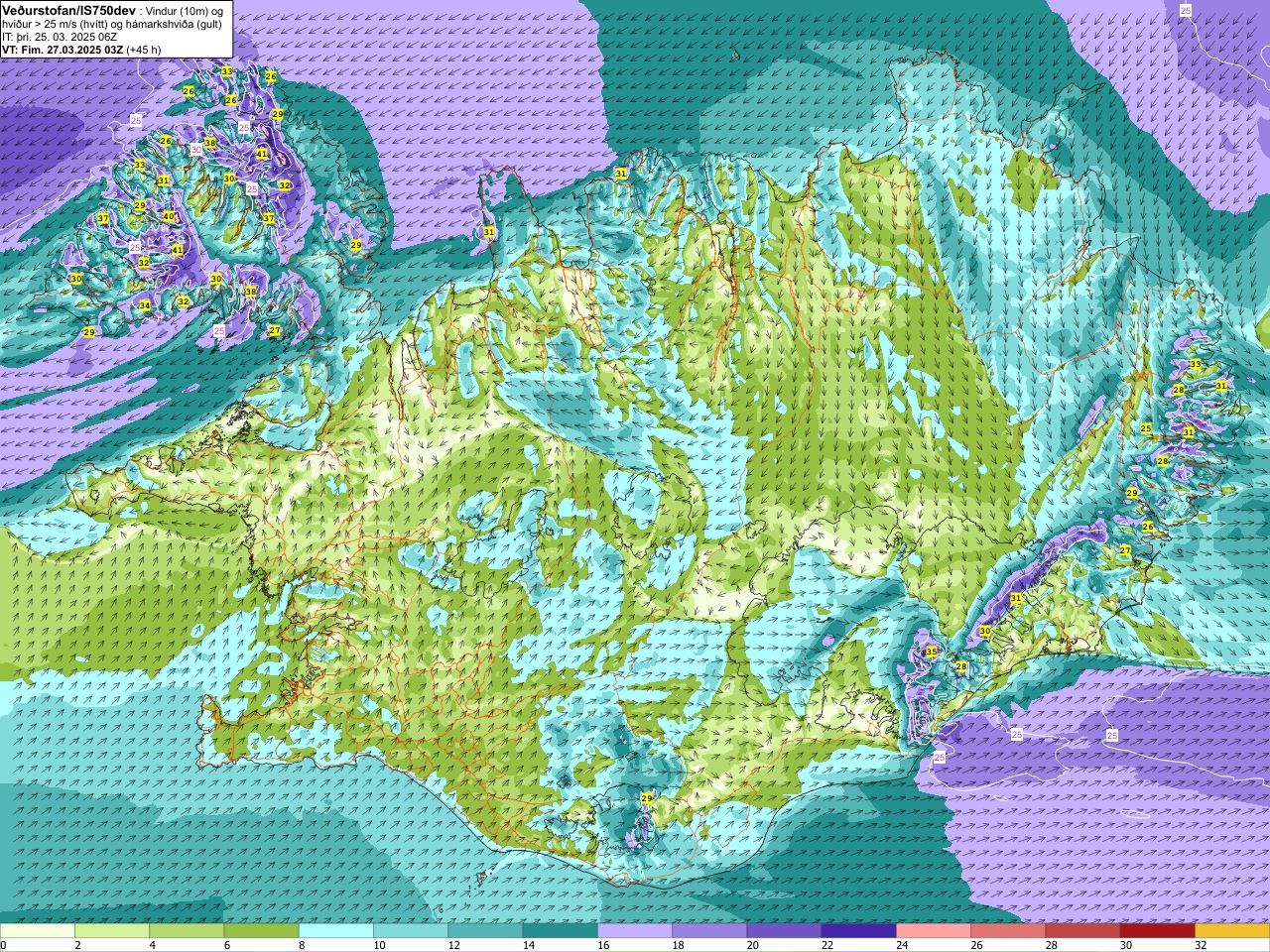This screenshot has width=1270, height=952.
Task: Click the yellow 40 gust label
Action: click(169, 216)
